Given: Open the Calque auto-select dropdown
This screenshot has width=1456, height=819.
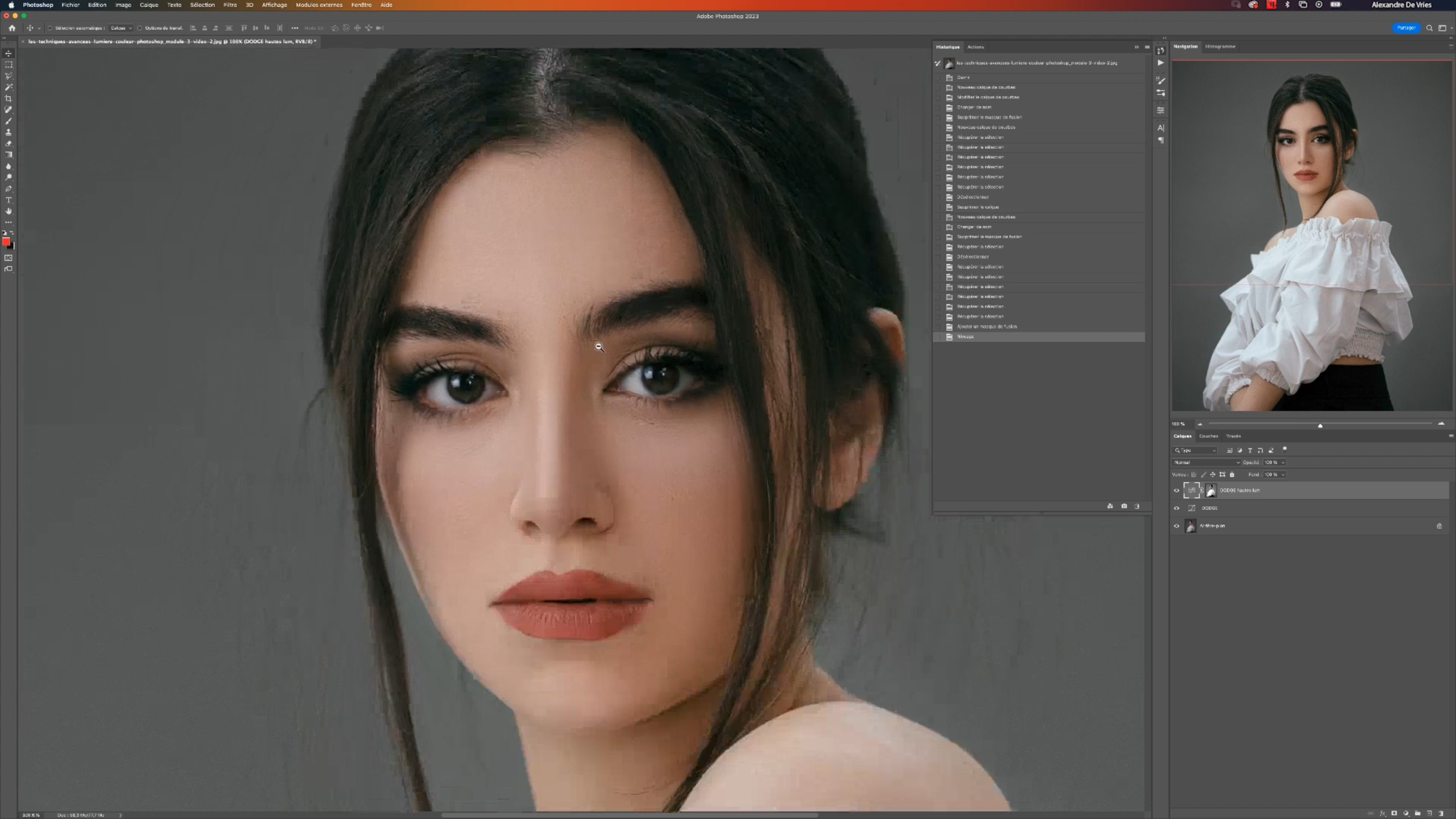Looking at the screenshot, I should pos(121,28).
